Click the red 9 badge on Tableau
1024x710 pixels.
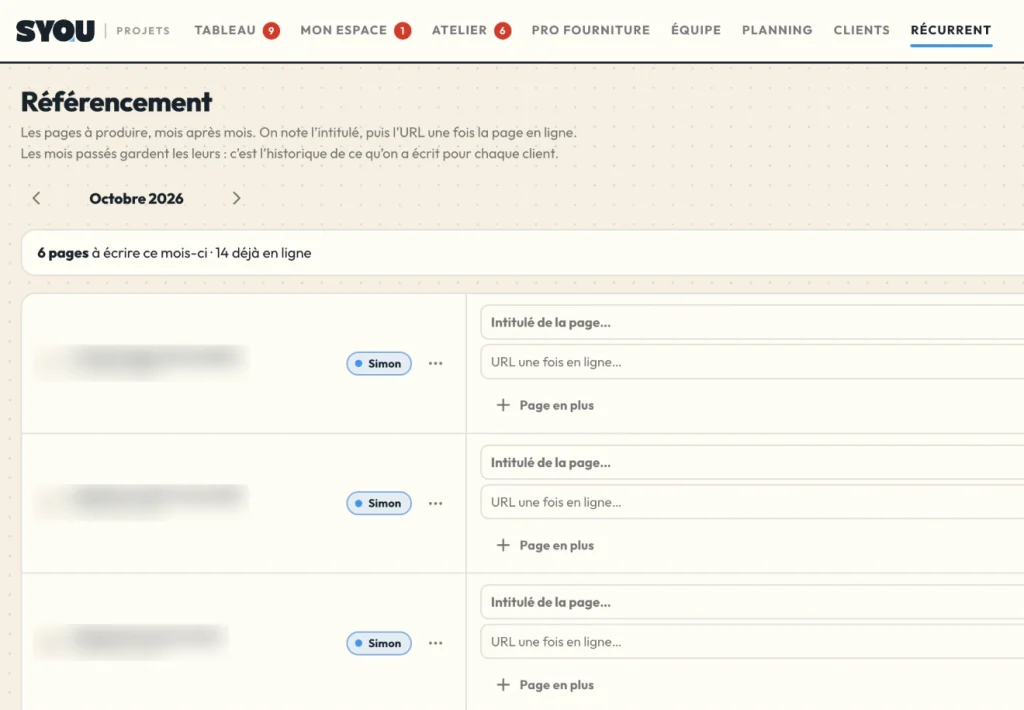[x=271, y=31]
